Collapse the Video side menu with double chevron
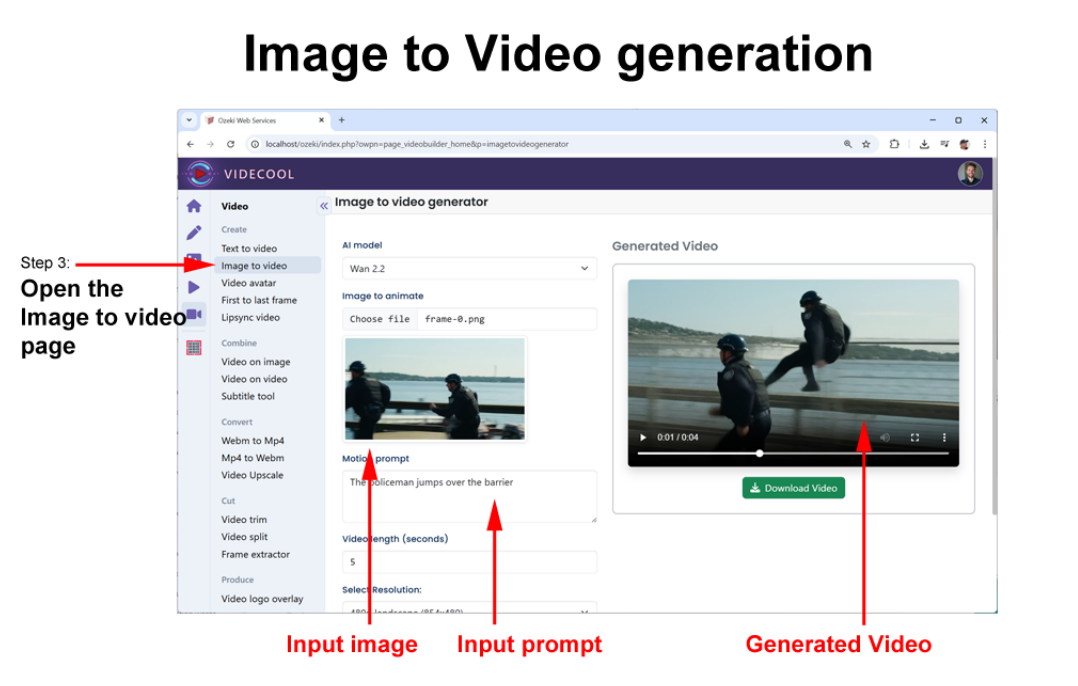Image resolution: width=1078 pixels, height=686 pixels. pos(324,205)
